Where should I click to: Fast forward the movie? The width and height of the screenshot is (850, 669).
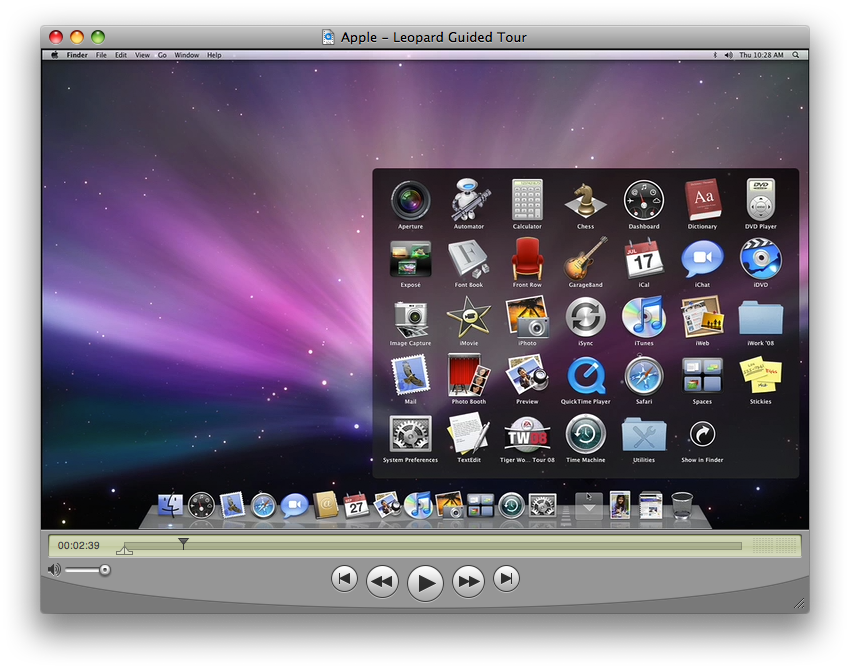(468, 582)
